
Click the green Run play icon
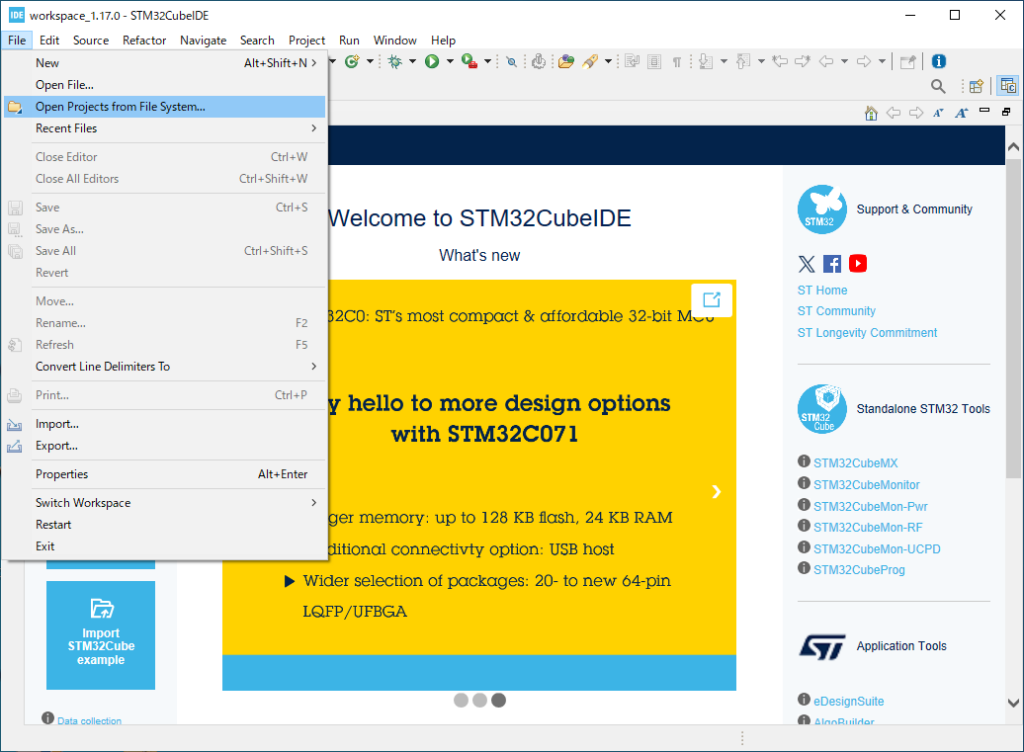(432, 61)
